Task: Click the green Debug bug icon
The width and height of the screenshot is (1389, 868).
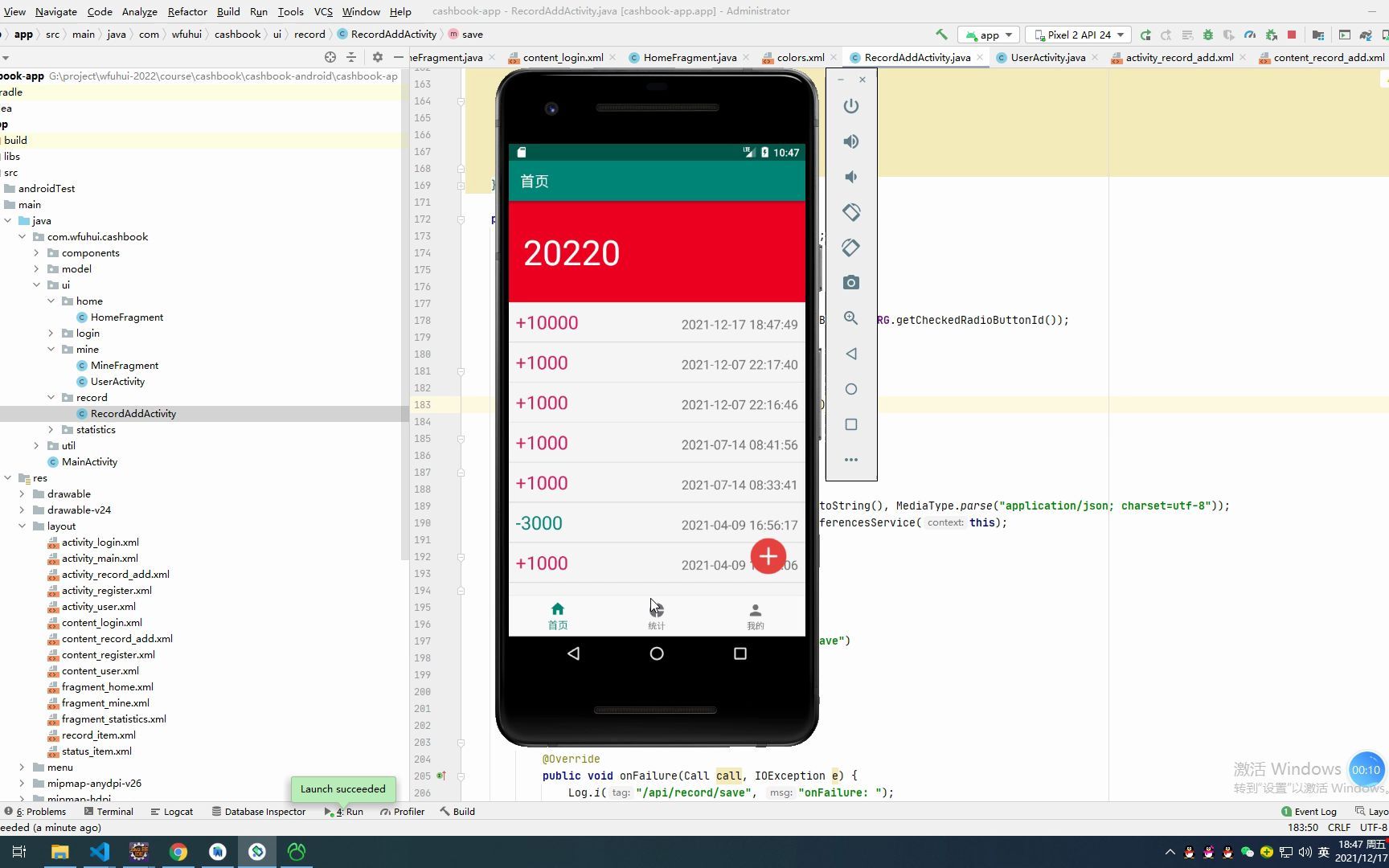Action: click(1207, 35)
